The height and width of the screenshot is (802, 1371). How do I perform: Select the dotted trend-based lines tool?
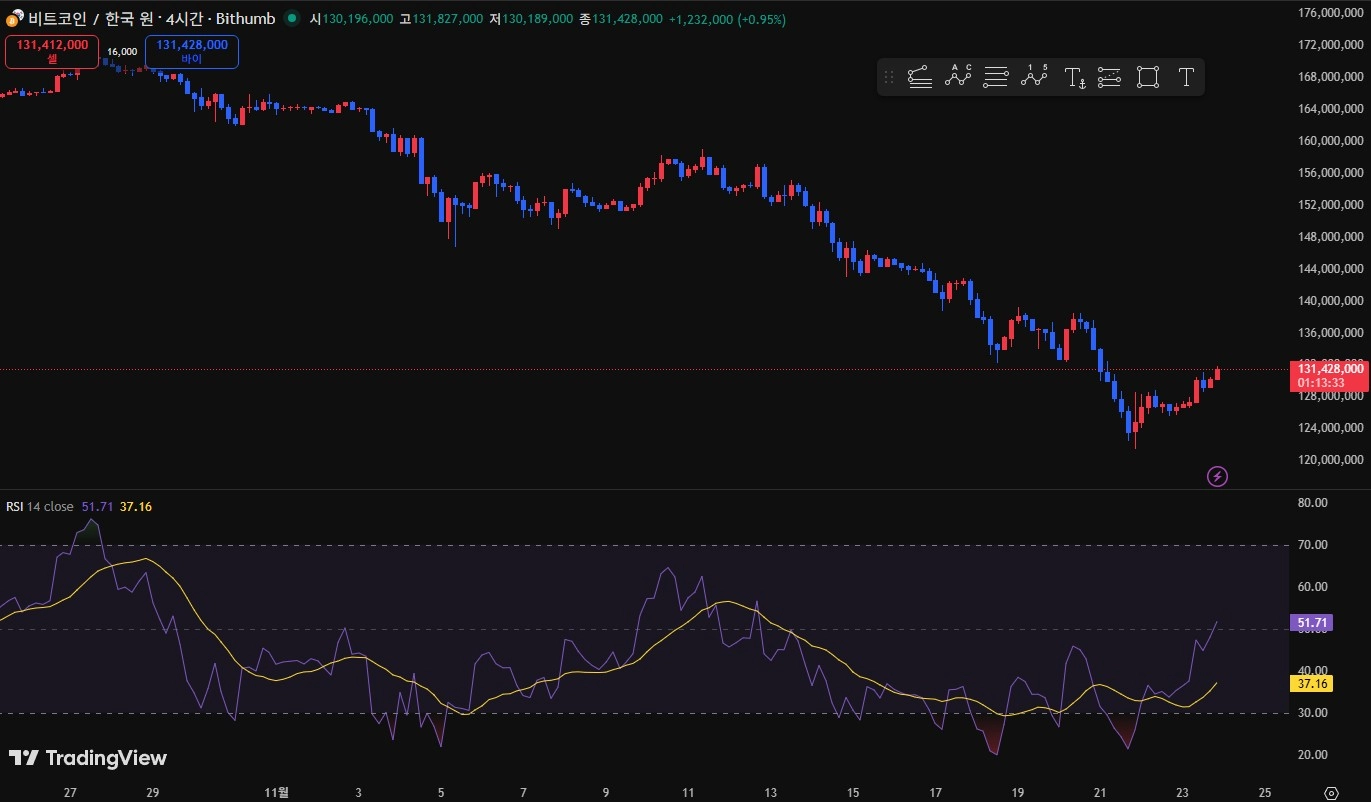[1109, 77]
